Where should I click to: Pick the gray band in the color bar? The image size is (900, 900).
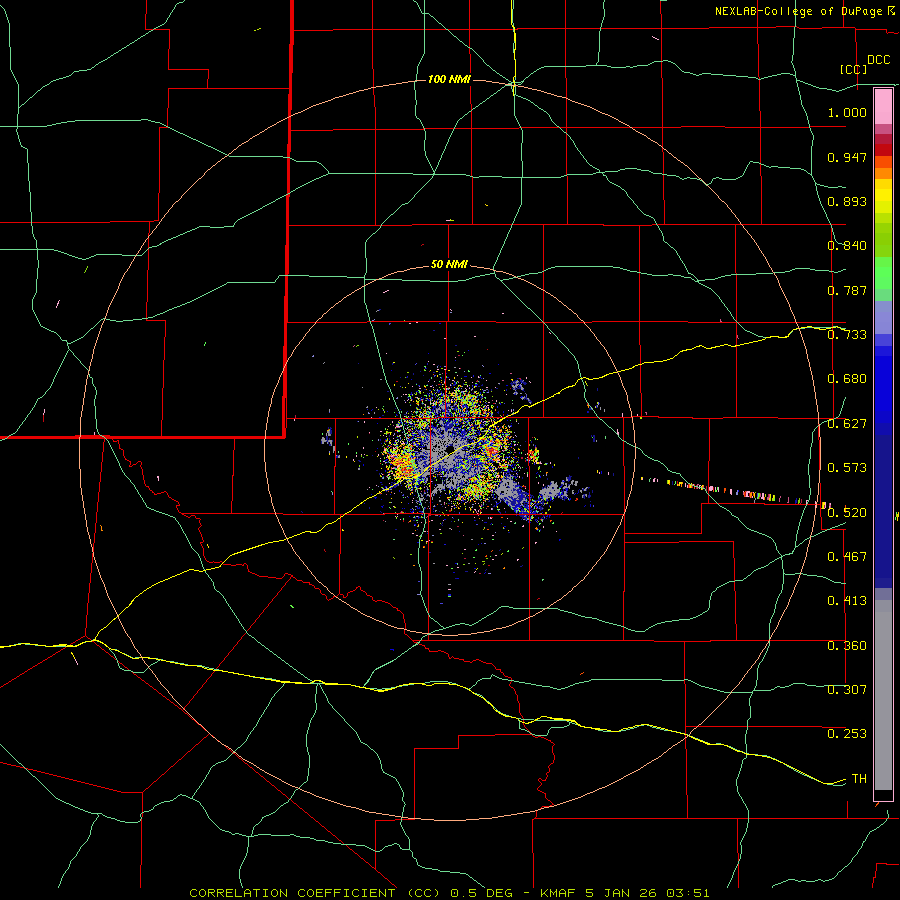coord(883,695)
